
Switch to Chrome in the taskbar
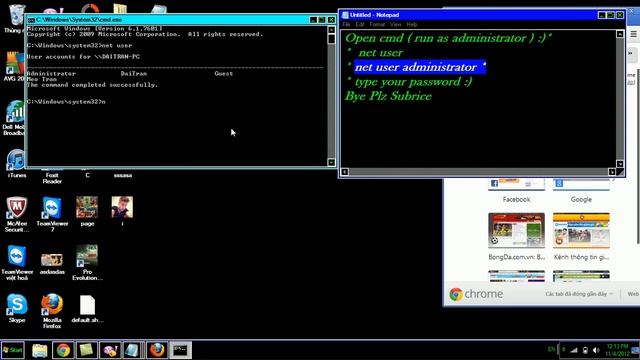(63, 350)
